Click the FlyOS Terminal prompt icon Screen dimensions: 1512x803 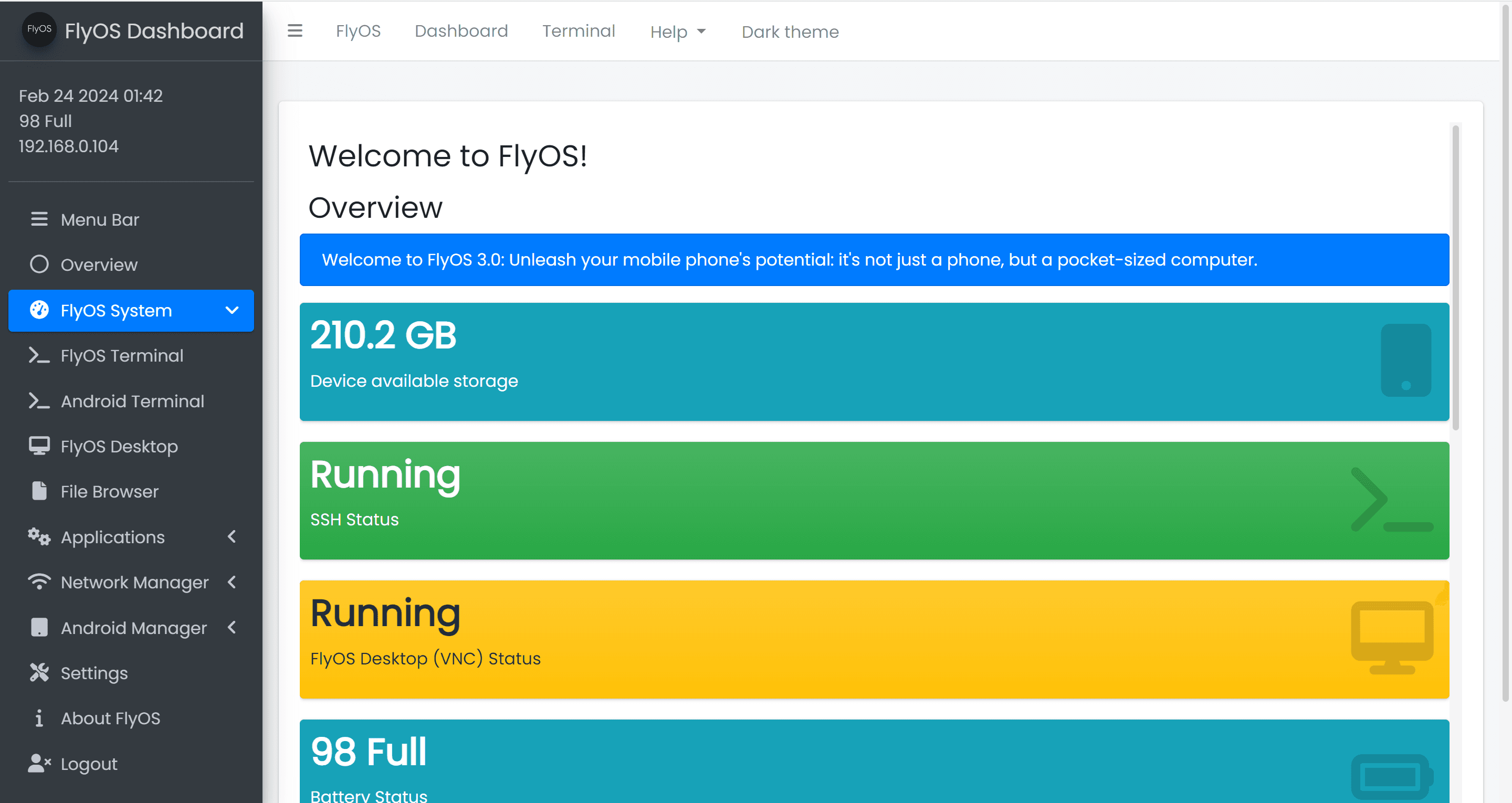[x=39, y=355]
